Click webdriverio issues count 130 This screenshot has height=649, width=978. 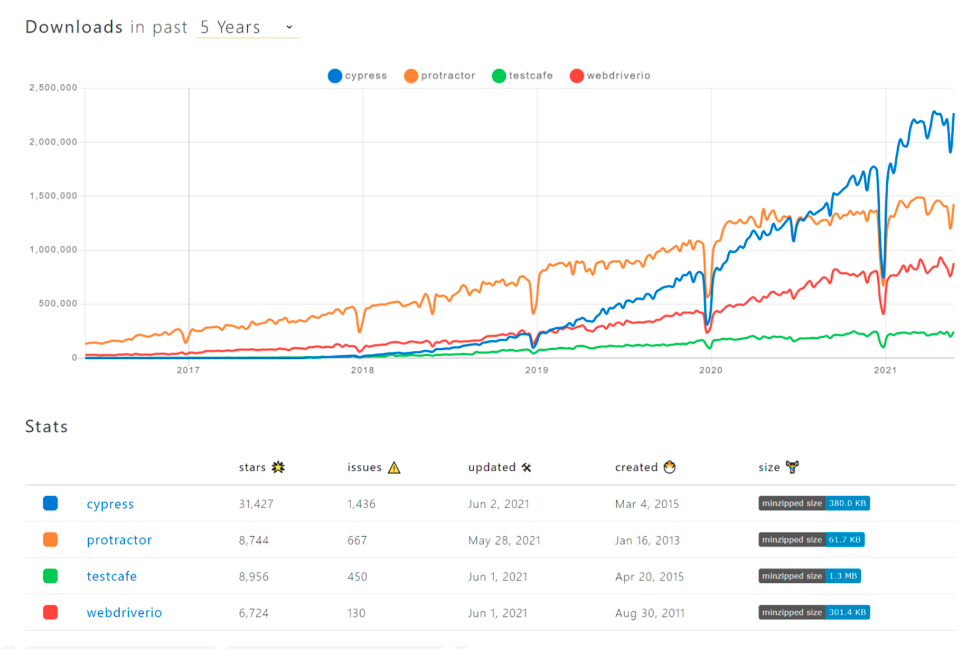(x=356, y=613)
